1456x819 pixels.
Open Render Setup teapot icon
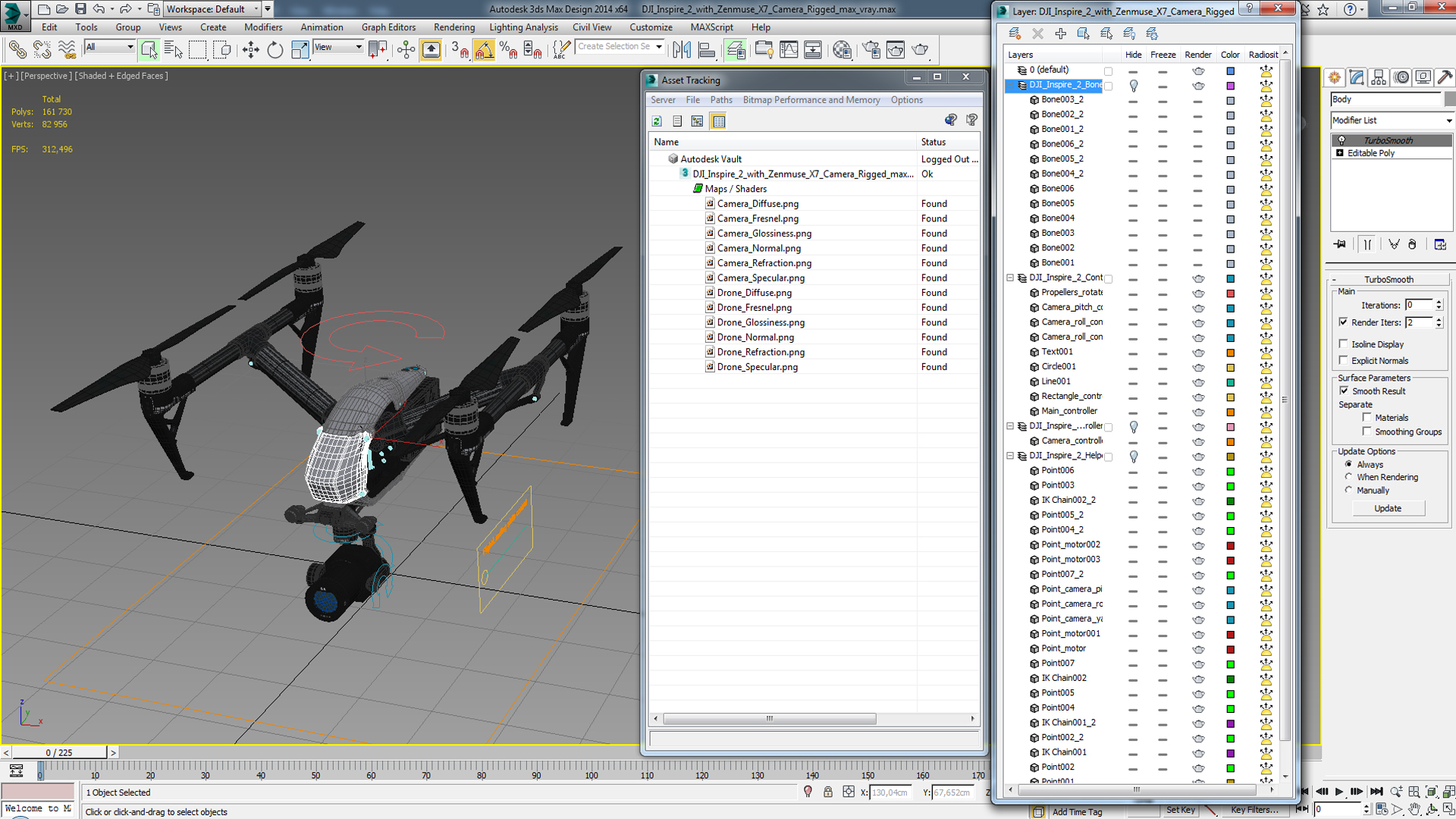871,50
